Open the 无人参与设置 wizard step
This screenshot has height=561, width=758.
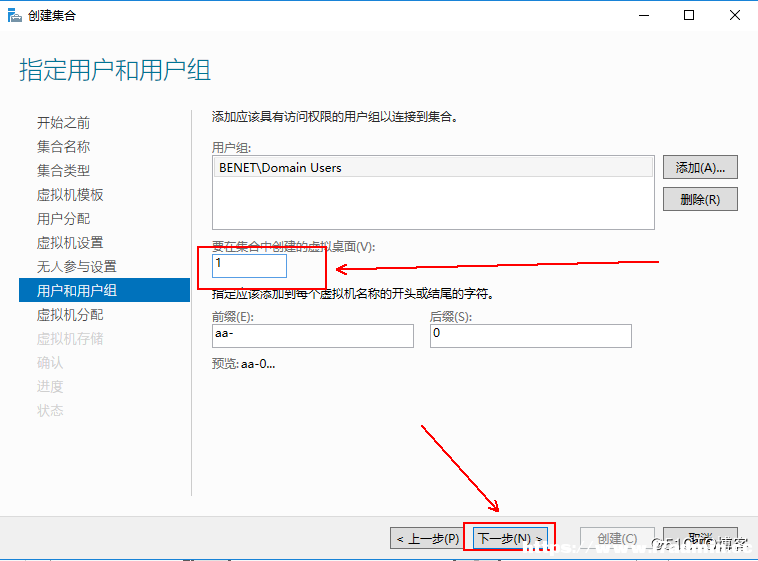click(76, 266)
